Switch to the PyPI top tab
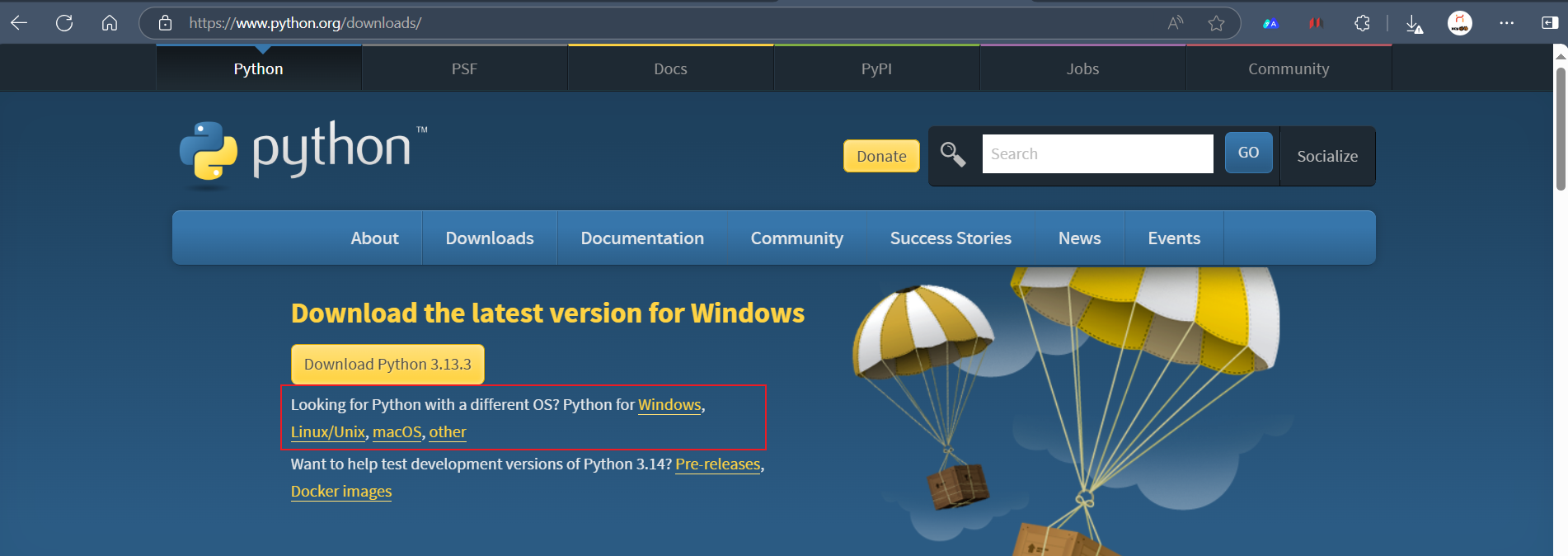This screenshot has width=1568, height=556. click(876, 69)
